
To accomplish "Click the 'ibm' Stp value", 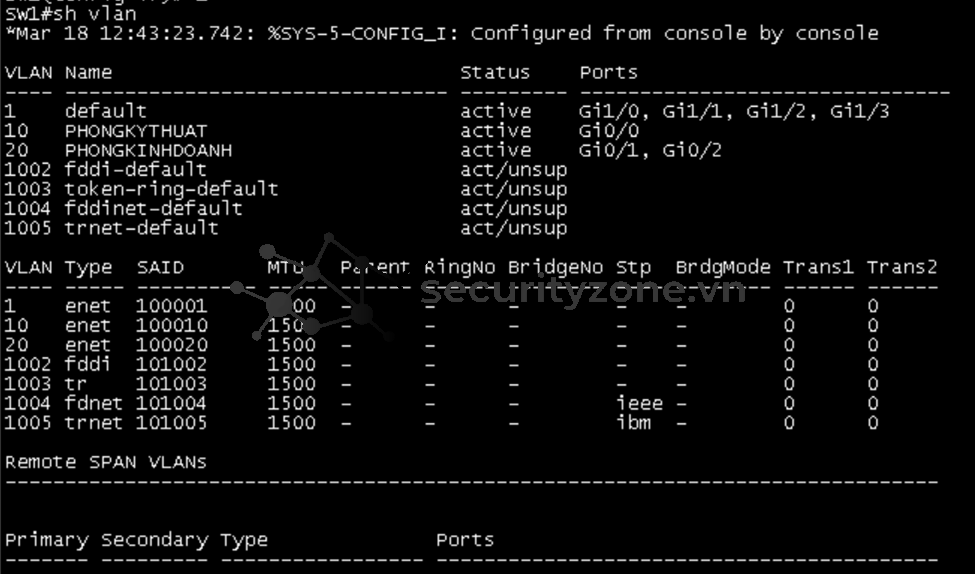I will tap(634, 423).
